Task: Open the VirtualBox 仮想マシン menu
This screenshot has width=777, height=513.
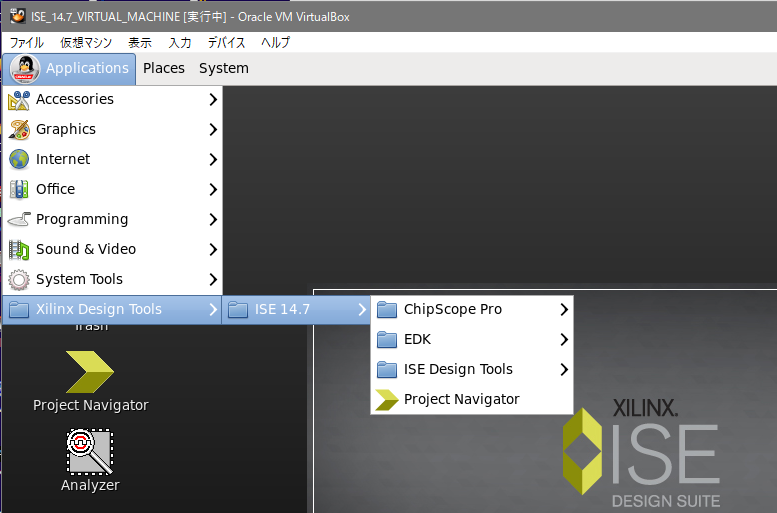Action: pyautogui.click(x=86, y=43)
